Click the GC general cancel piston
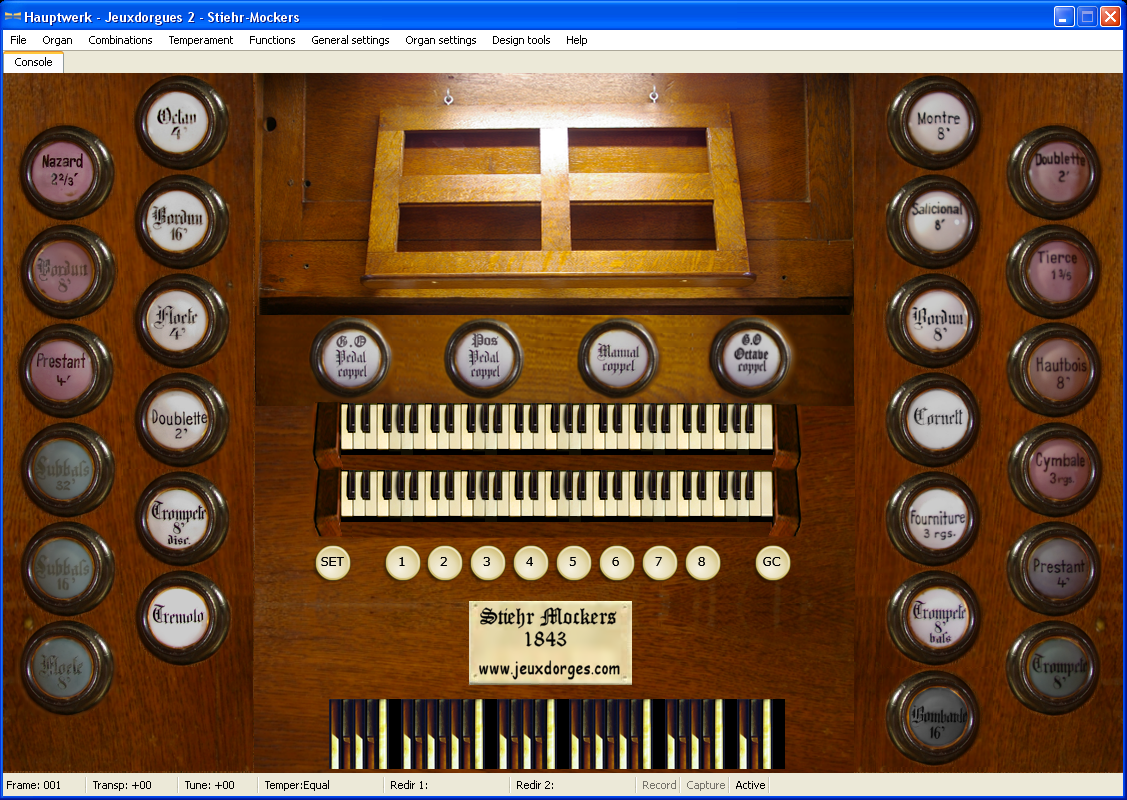Viewport: 1127px width, 800px height. [772, 562]
